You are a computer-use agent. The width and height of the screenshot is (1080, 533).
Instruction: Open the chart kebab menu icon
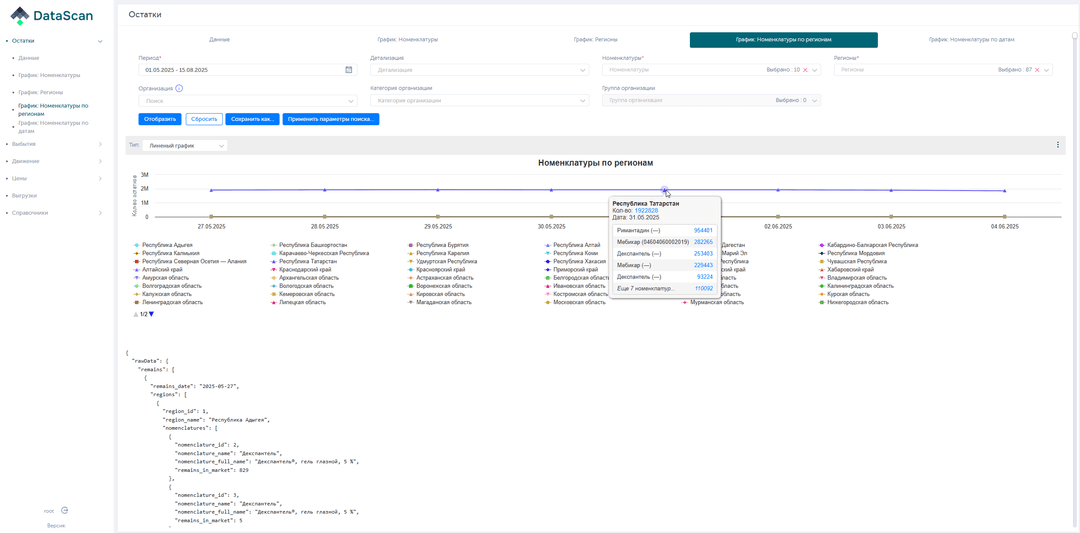click(1058, 145)
